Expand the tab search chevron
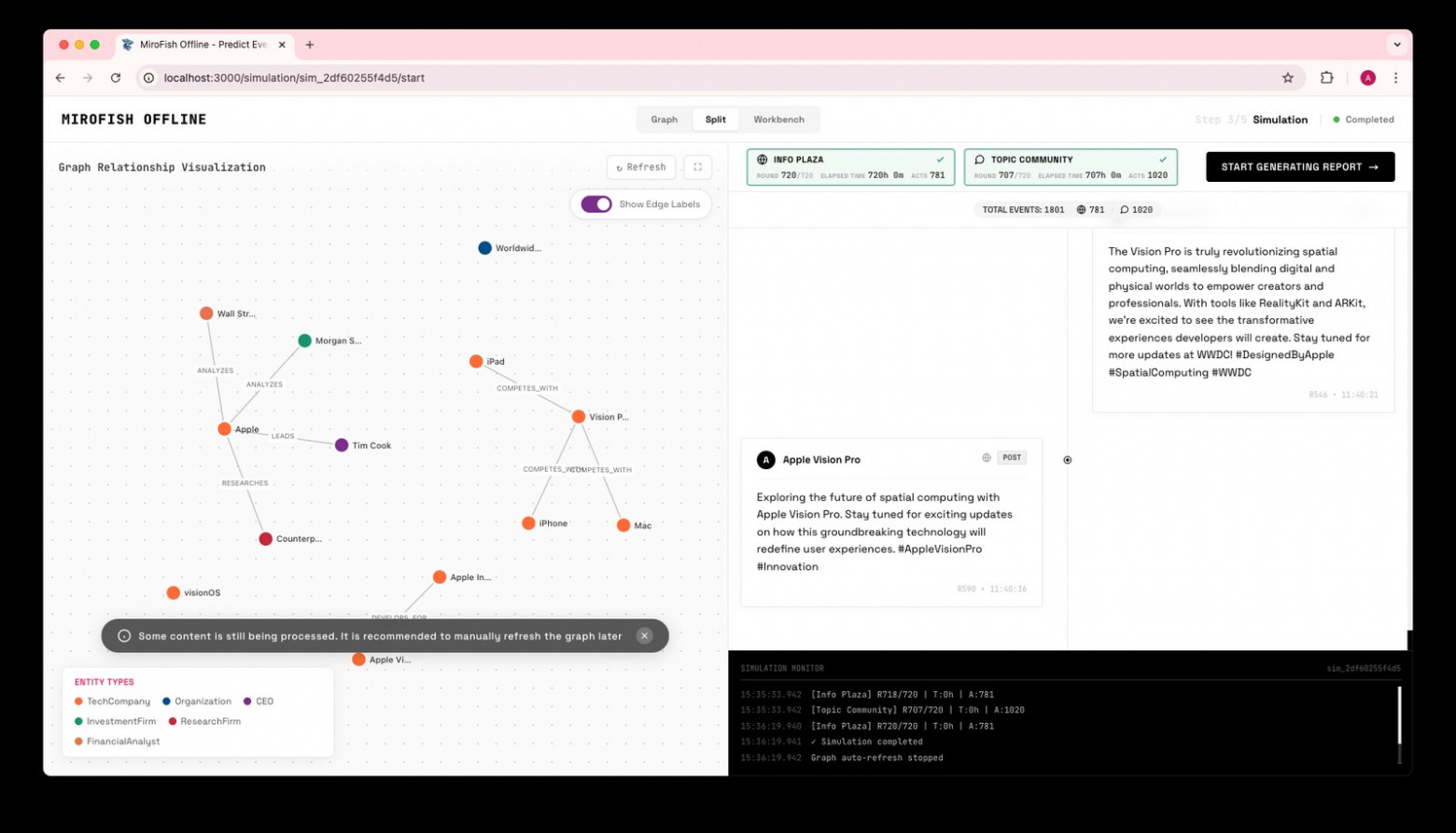1456x833 pixels. click(x=1397, y=45)
